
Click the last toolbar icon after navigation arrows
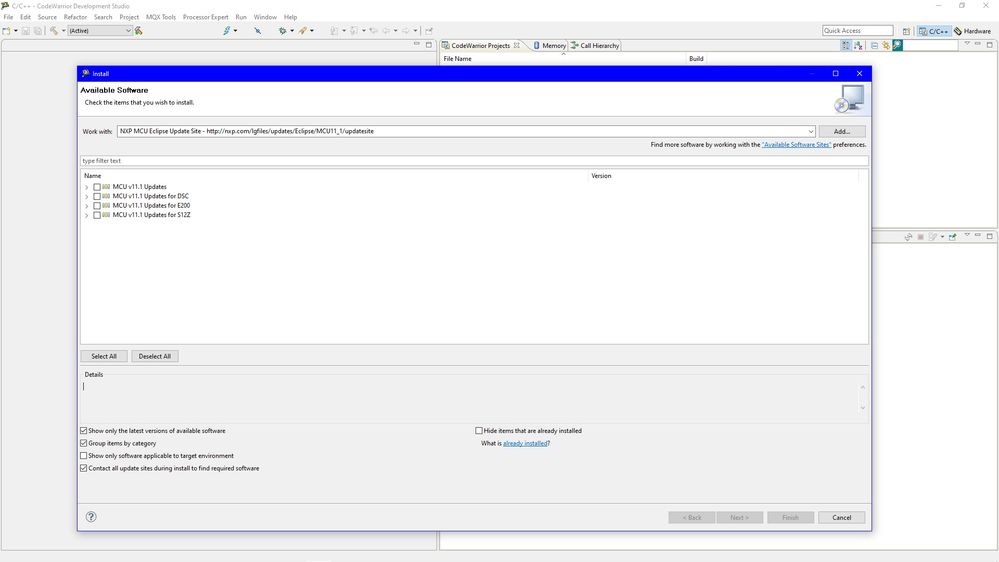pos(429,31)
